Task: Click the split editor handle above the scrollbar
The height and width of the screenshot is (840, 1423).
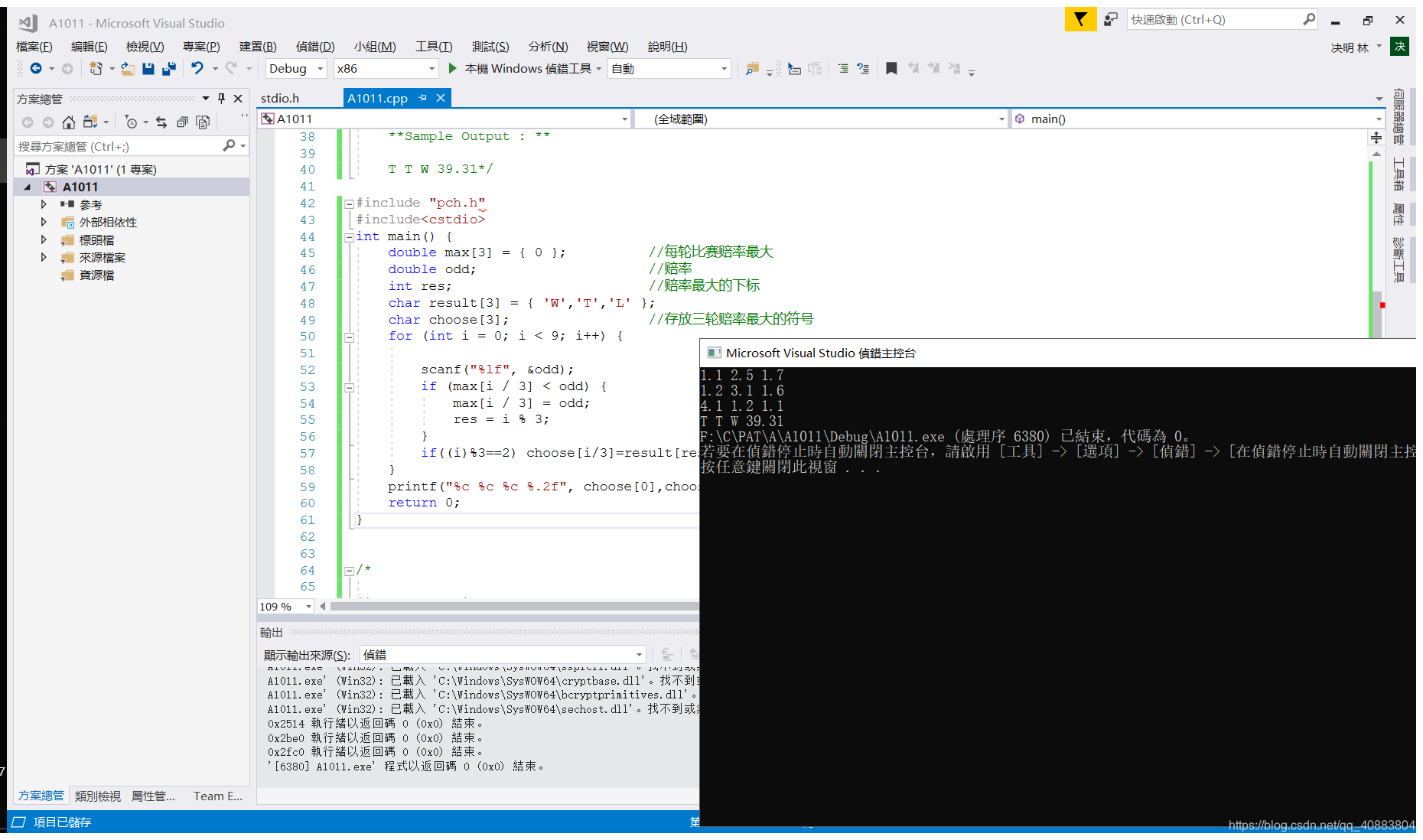Action: point(1376,138)
